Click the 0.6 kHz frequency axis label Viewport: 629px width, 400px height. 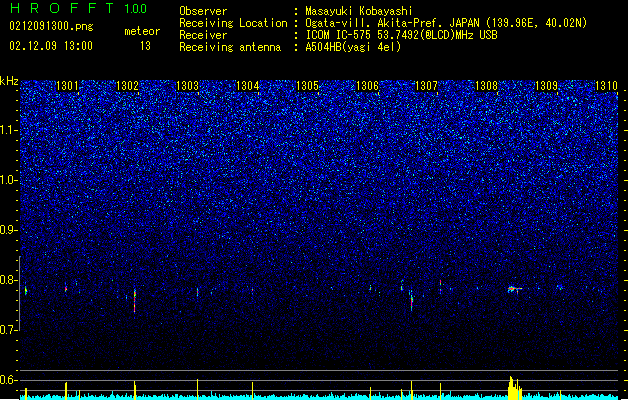pyautogui.click(x=8, y=380)
